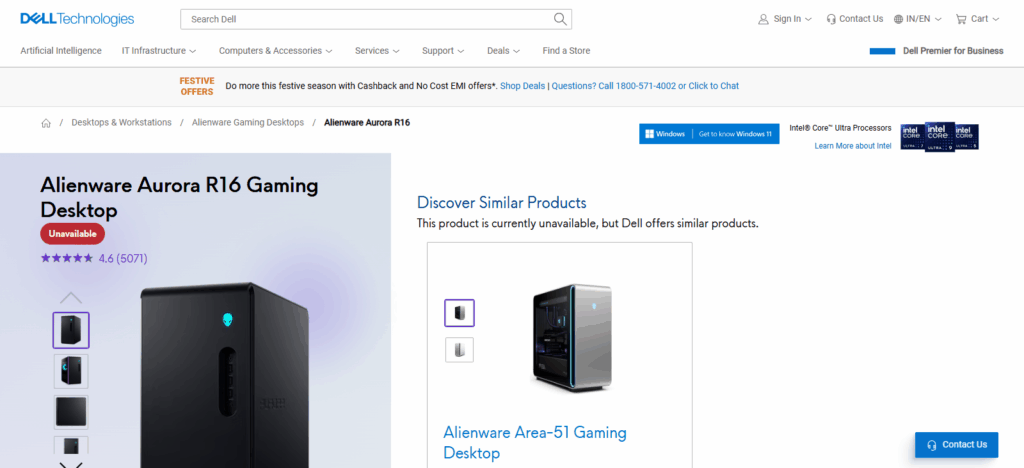The image size is (1024, 468).
Task: Open Desktops & Workstations breadcrumb
Action: point(121,123)
